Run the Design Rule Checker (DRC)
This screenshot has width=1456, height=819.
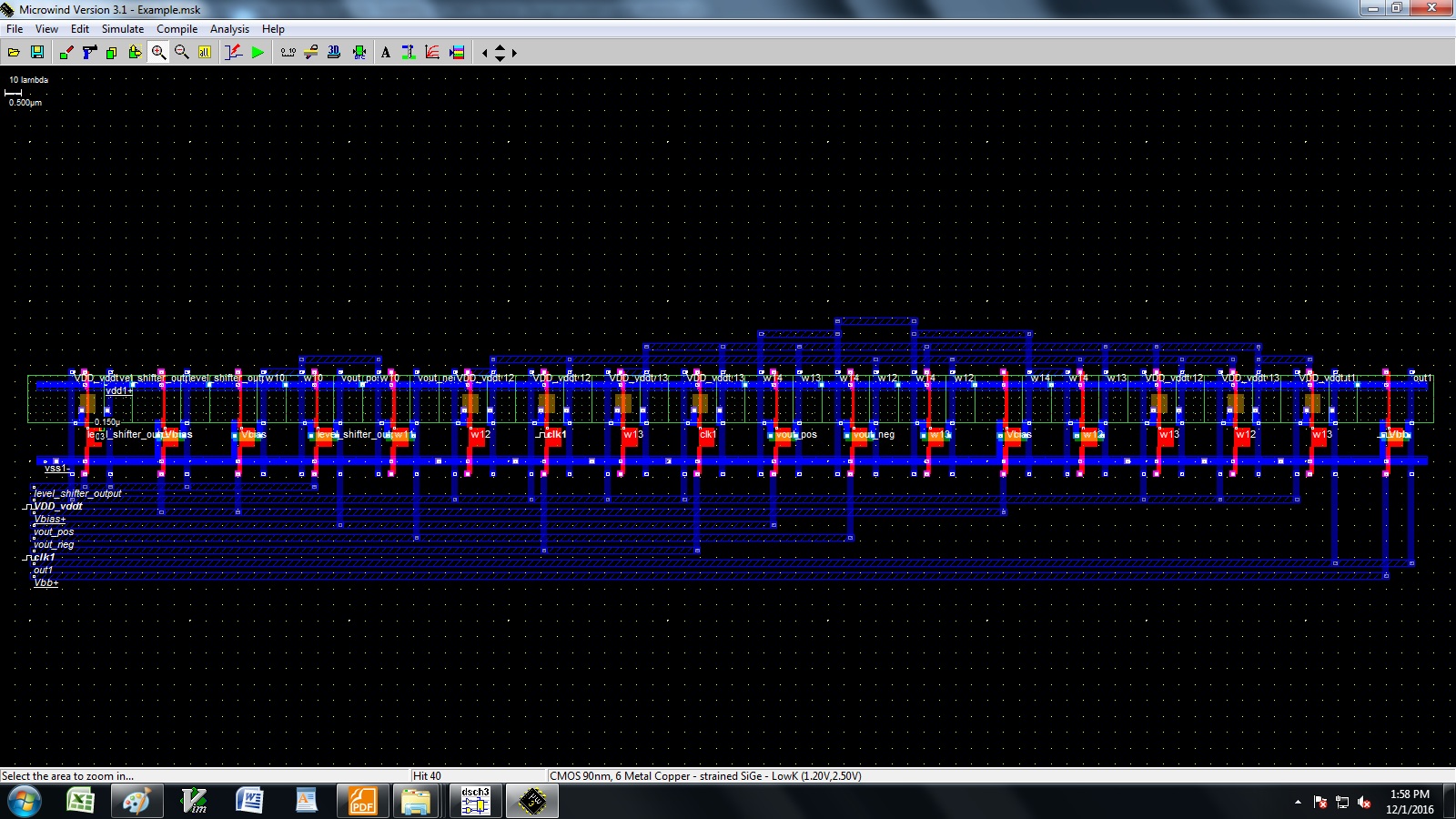click(359, 53)
